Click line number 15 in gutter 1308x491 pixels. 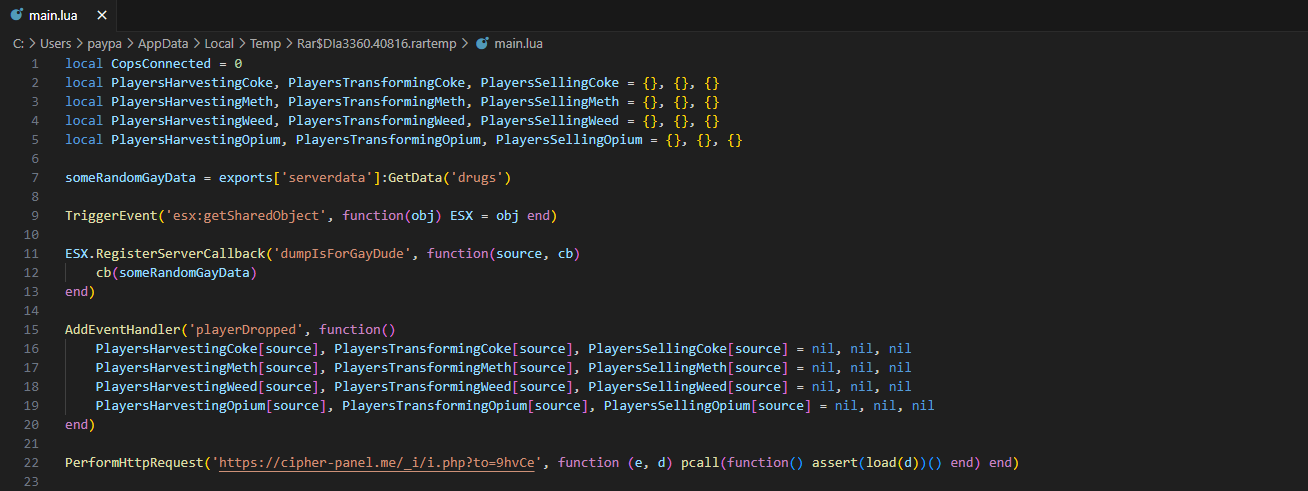coord(33,330)
